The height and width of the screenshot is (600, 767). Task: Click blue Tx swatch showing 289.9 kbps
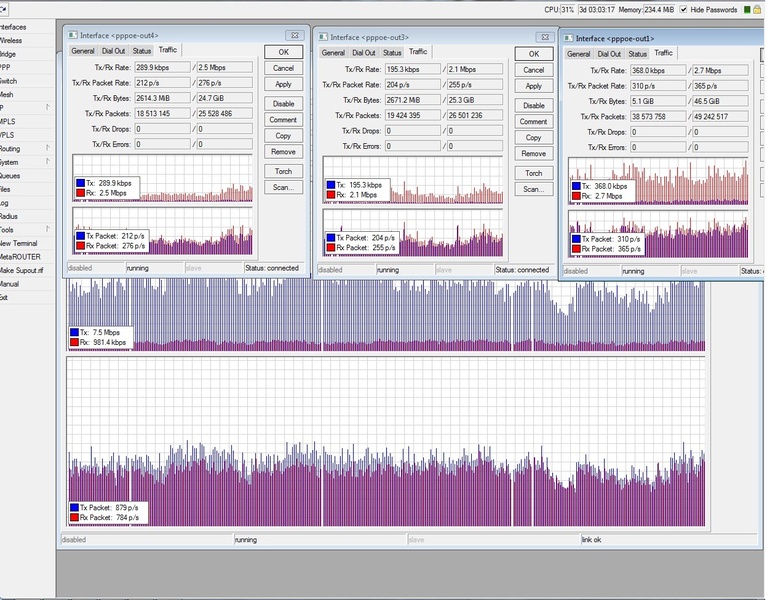pos(81,183)
